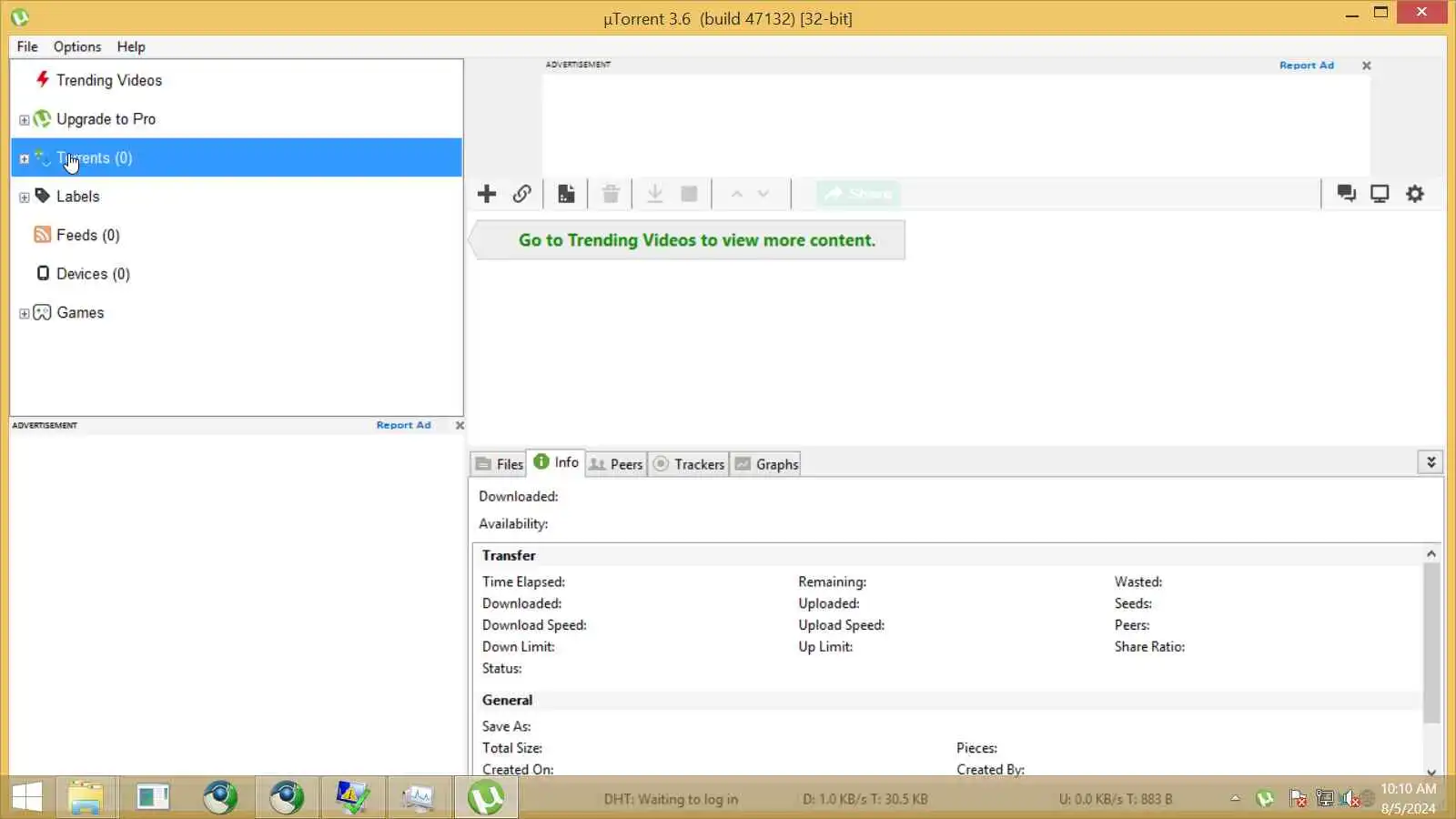Click the uTorrent logo in title bar

[x=20, y=17]
